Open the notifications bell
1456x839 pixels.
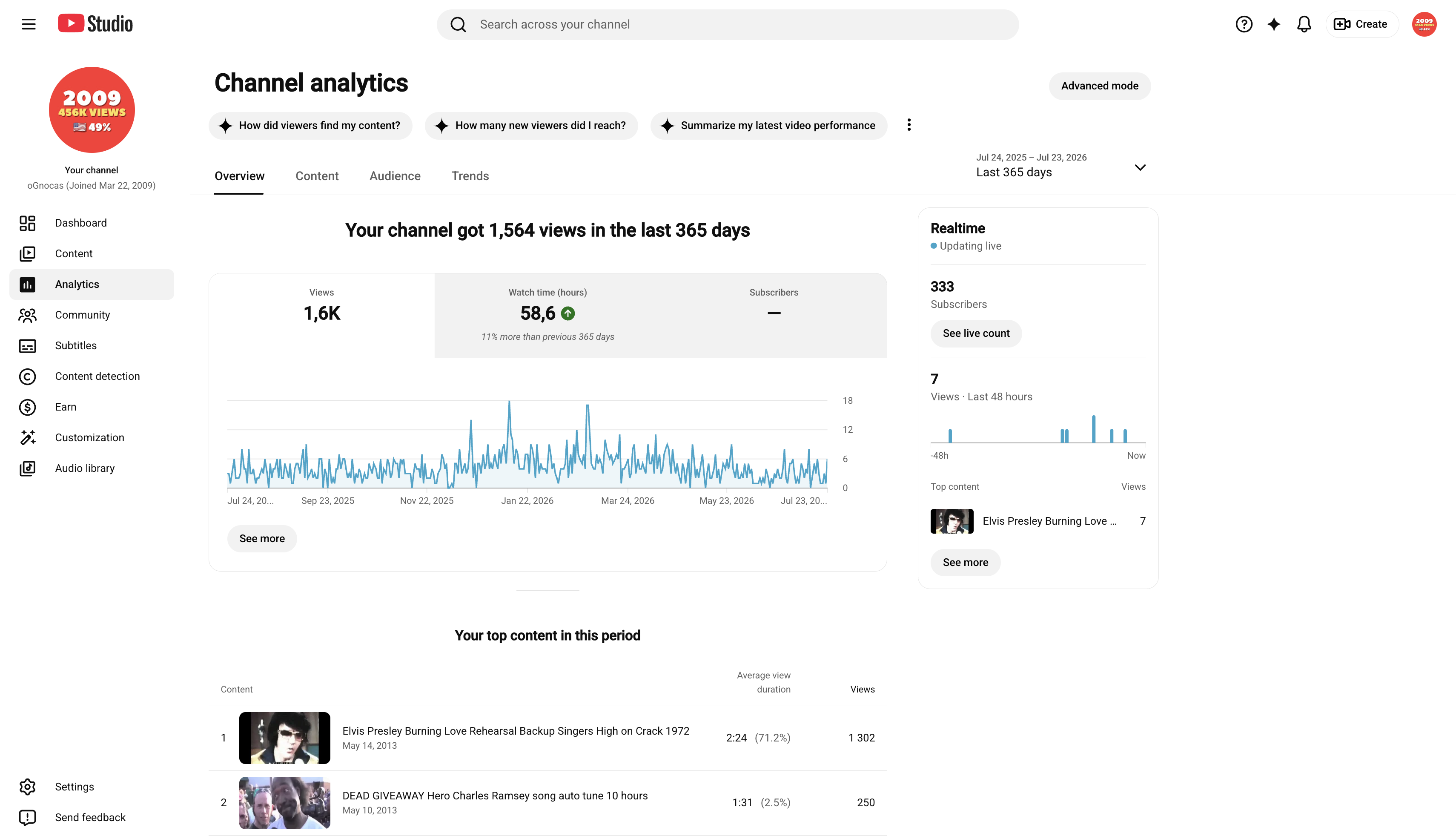click(x=1304, y=24)
